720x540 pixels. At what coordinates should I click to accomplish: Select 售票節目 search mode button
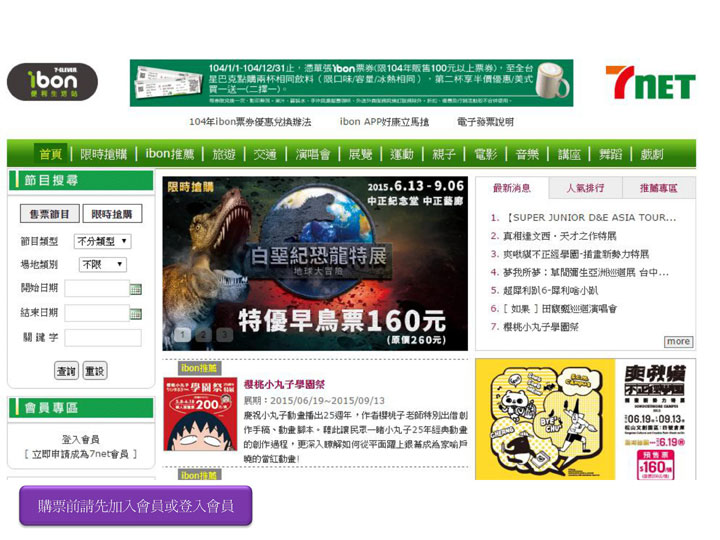point(50,214)
